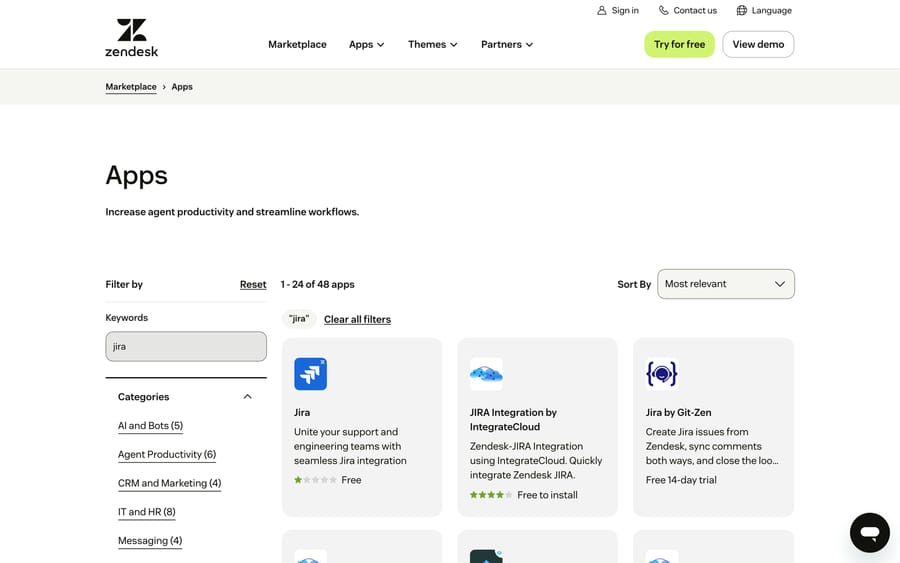Open the Jira by Git-Zen icon
900x563 pixels.
(662, 374)
